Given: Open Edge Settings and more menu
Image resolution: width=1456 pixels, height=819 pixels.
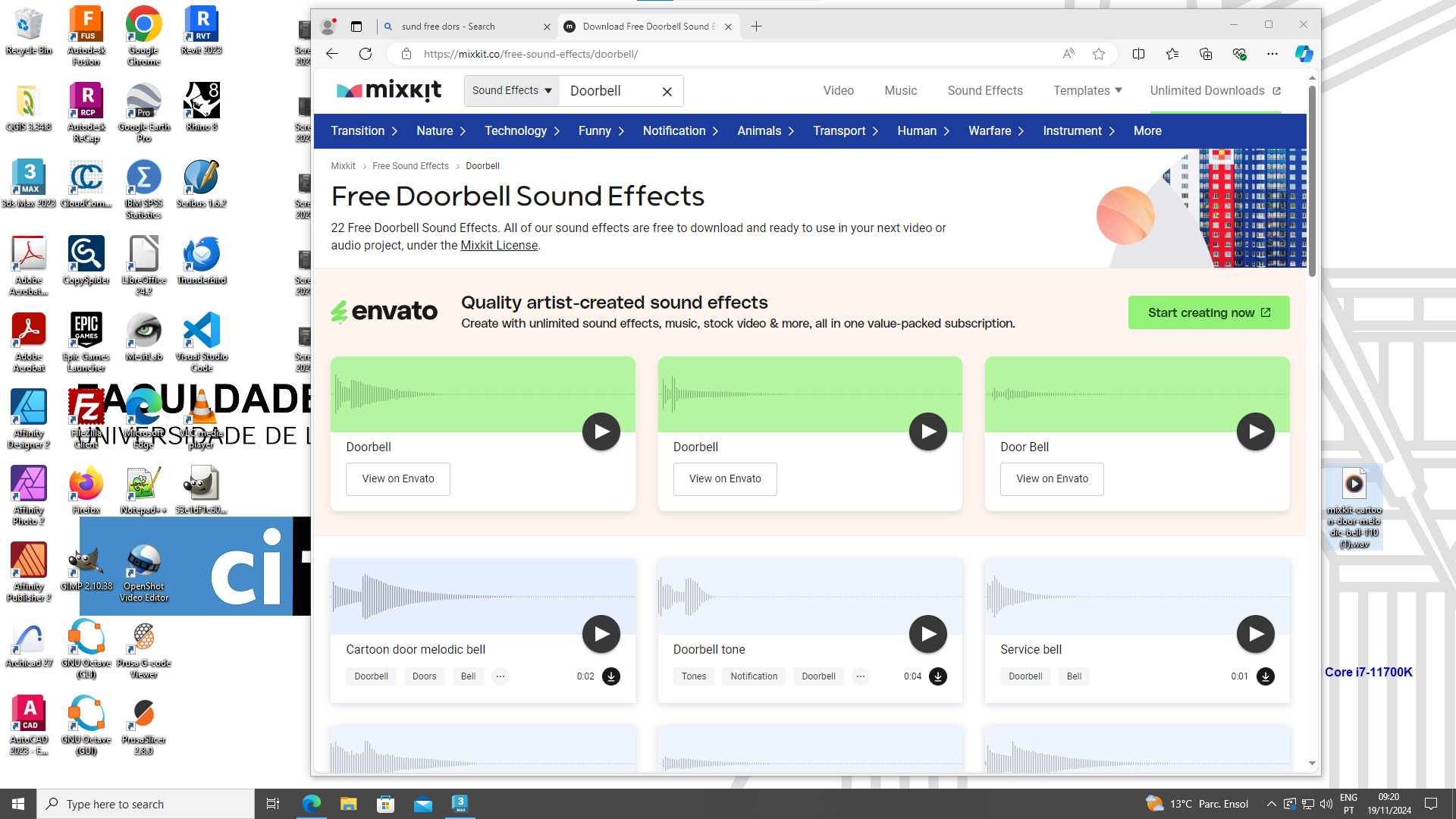Looking at the screenshot, I should click(1272, 54).
